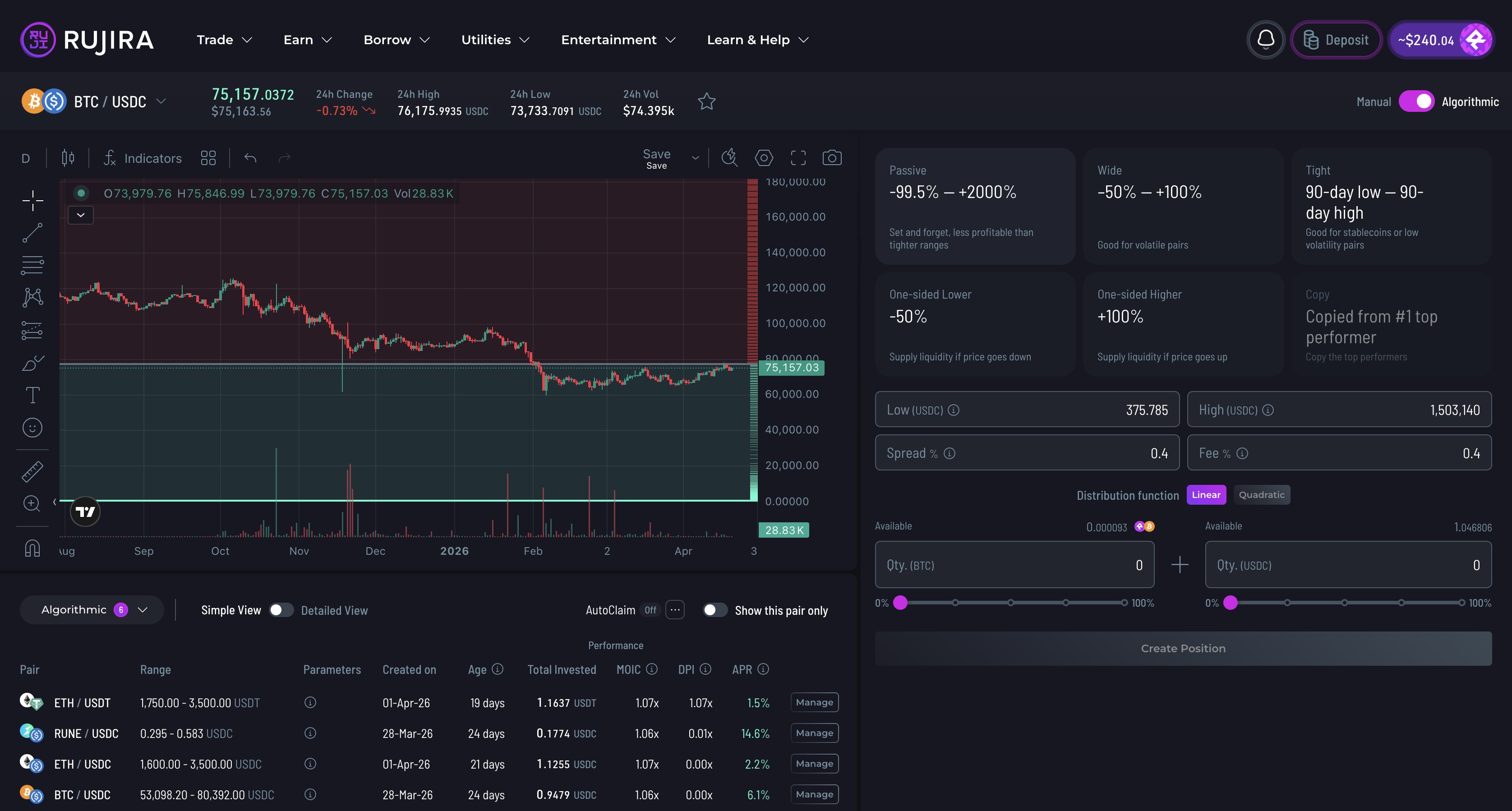Open the Trade menu
The height and width of the screenshot is (811, 1512).
coord(224,40)
